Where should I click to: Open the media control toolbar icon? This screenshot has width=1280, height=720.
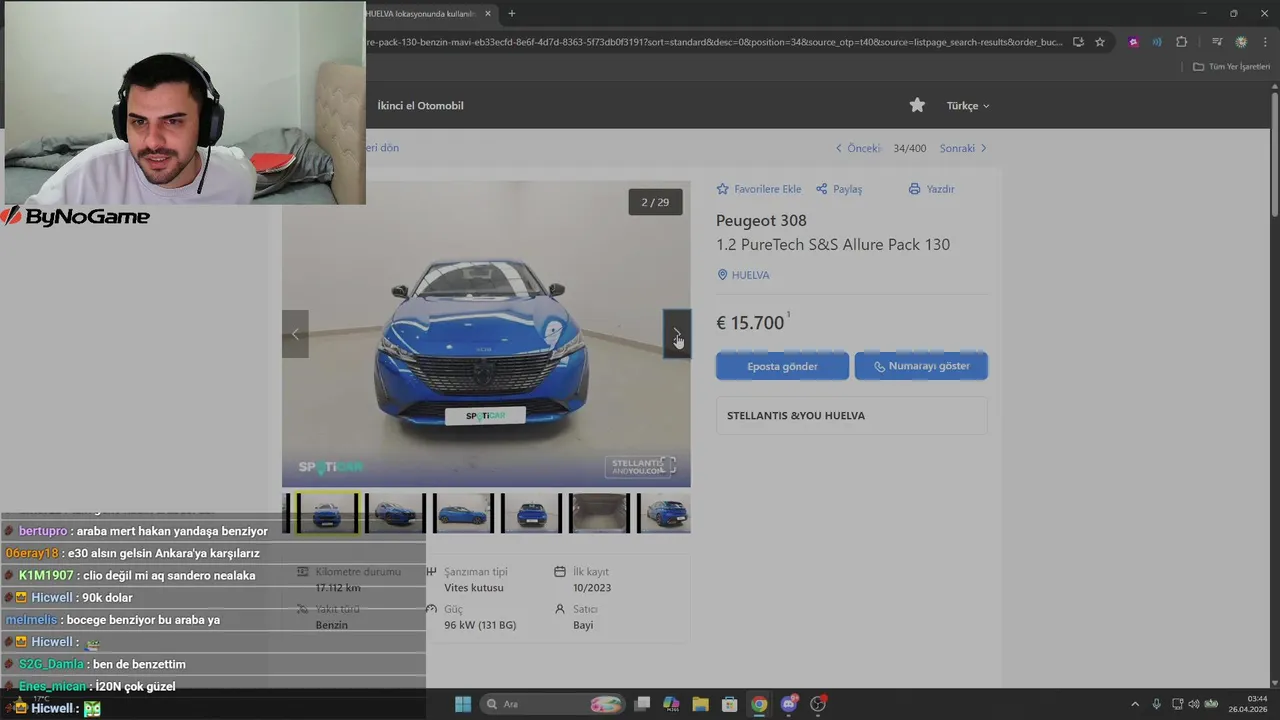tap(1217, 42)
